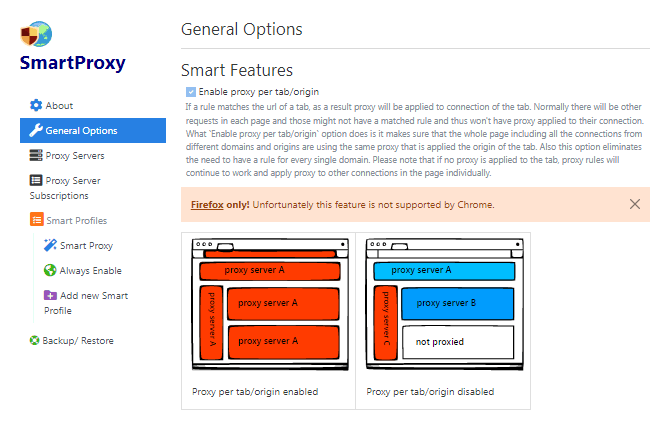
Task: Open the Proxy Servers menu item
Action: coord(75,155)
